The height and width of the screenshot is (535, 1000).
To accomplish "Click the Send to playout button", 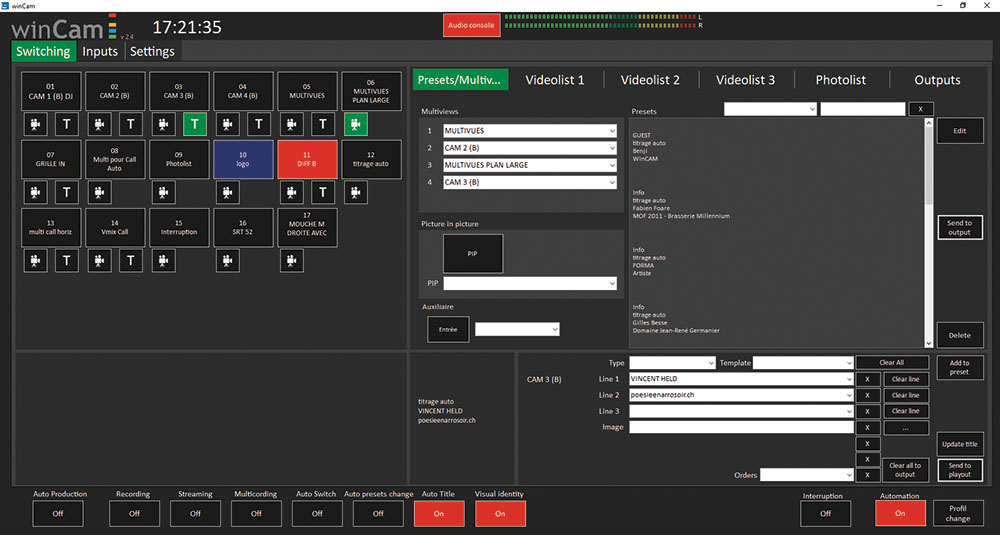I will (x=959, y=470).
